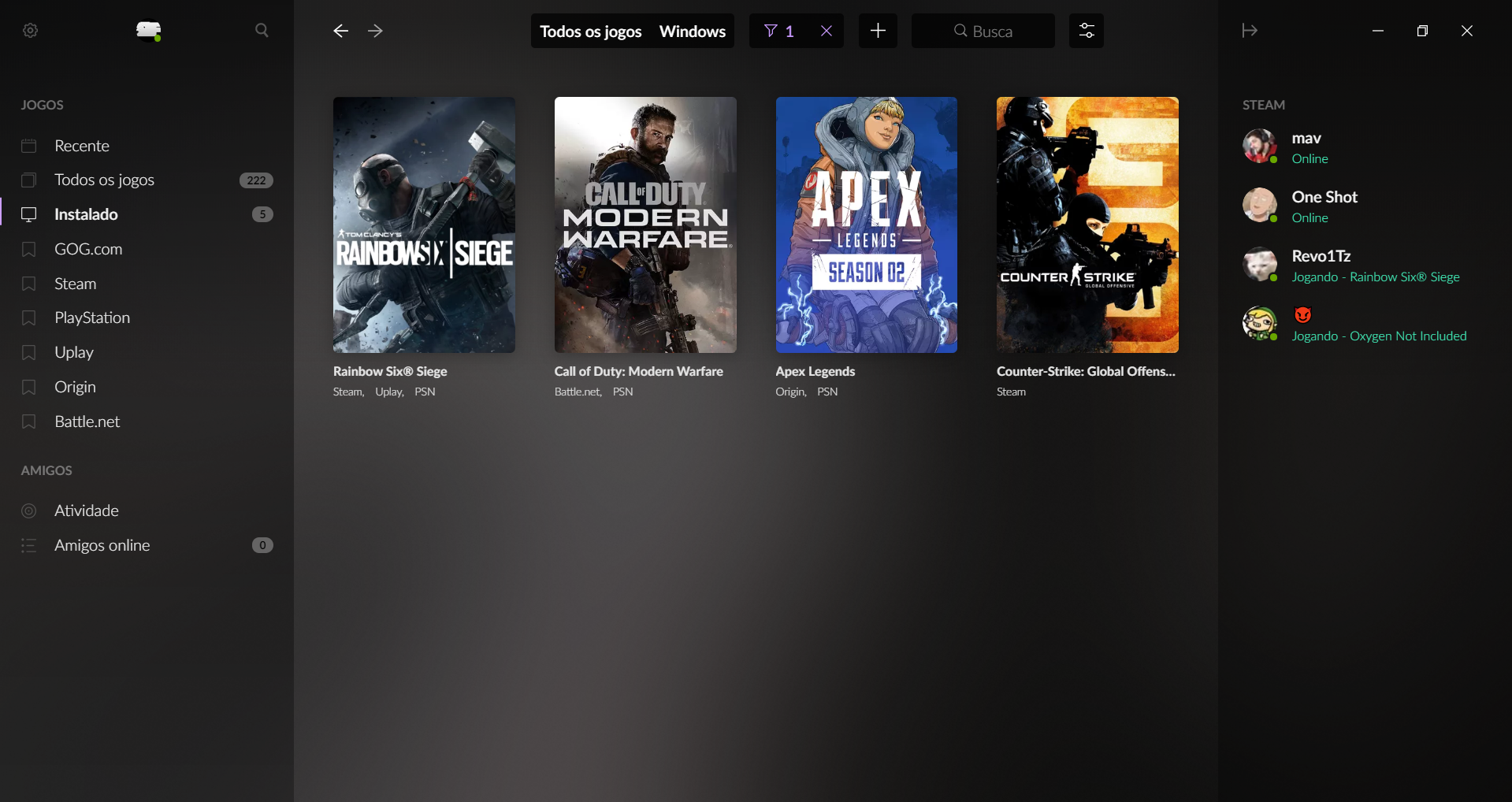Open friend One Shot's name
The image size is (1512, 802).
(x=1324, y=197)
